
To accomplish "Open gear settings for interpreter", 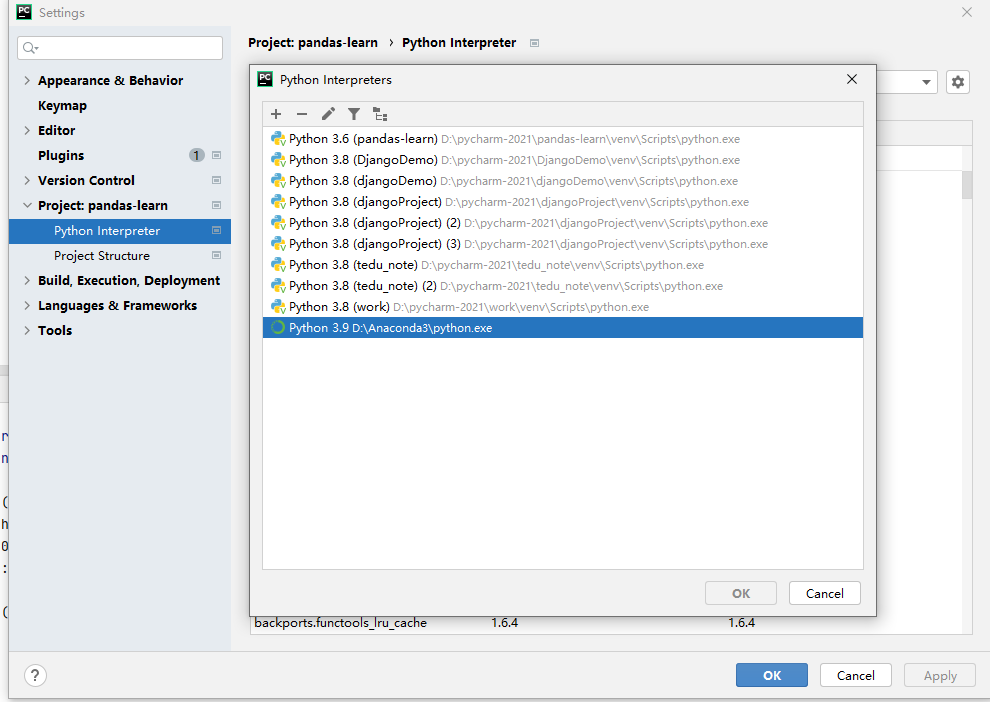I will click(x=958, y=82).
